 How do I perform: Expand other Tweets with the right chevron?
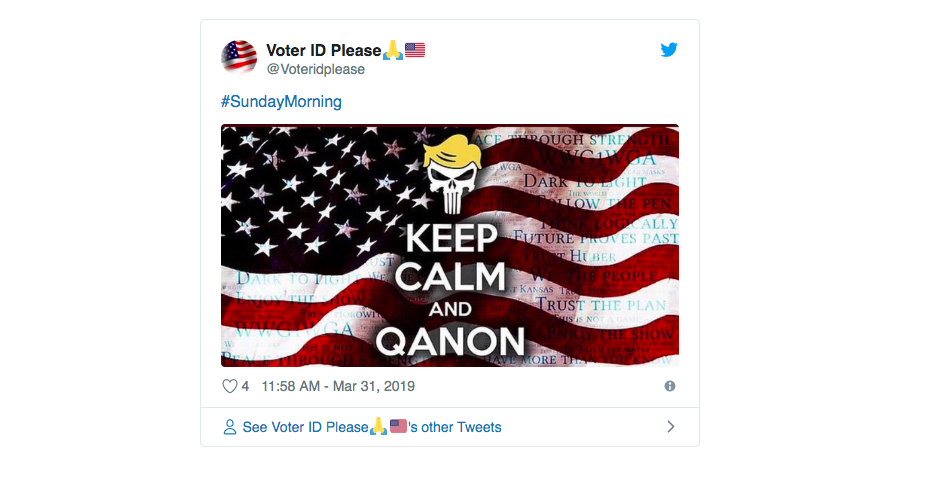(x=670, y=427)
